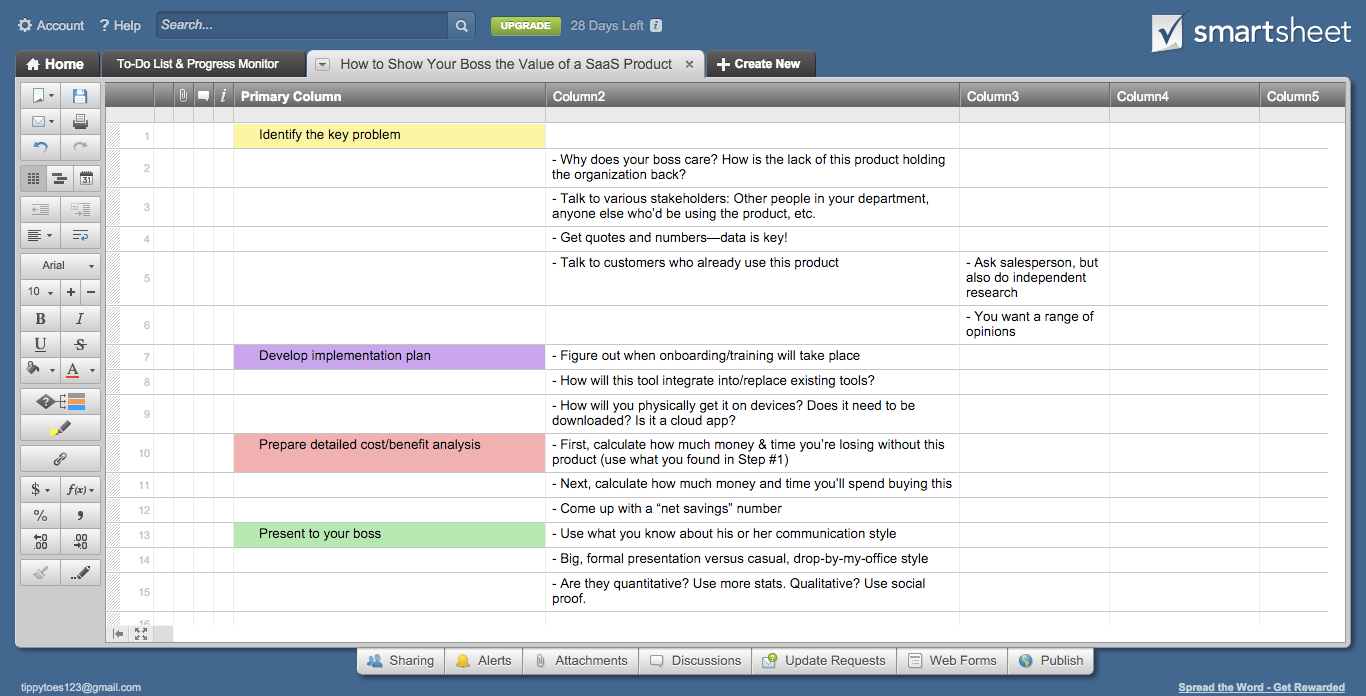
Task: Focus the Search field
Action: [x=302, y=25]
